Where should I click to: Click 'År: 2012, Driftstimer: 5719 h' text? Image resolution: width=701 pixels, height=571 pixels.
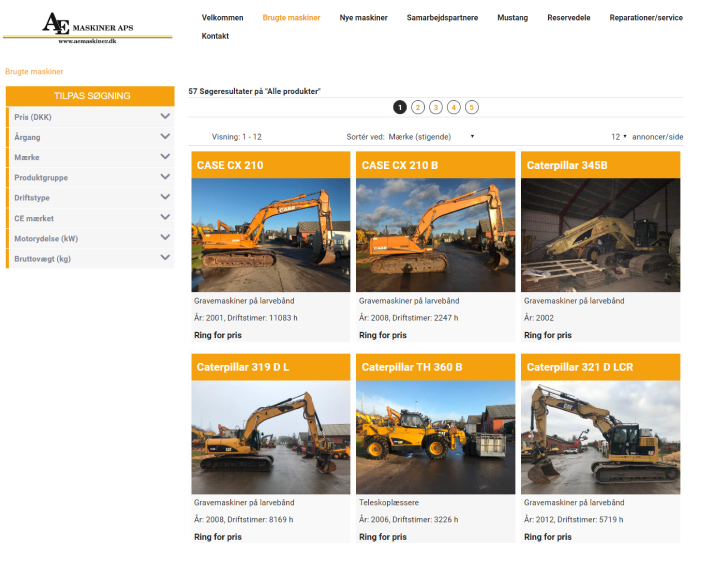click(574, 520)
